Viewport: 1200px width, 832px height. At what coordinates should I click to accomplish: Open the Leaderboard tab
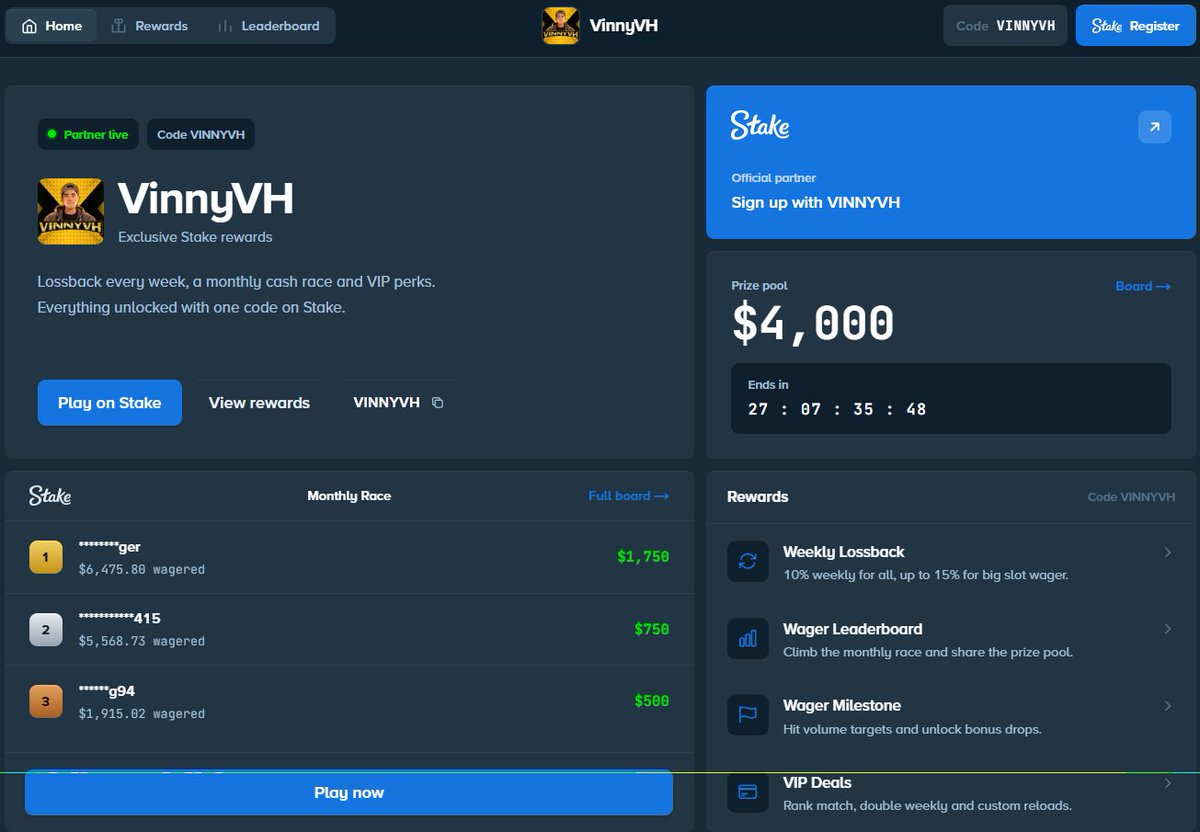coord(268,26)
